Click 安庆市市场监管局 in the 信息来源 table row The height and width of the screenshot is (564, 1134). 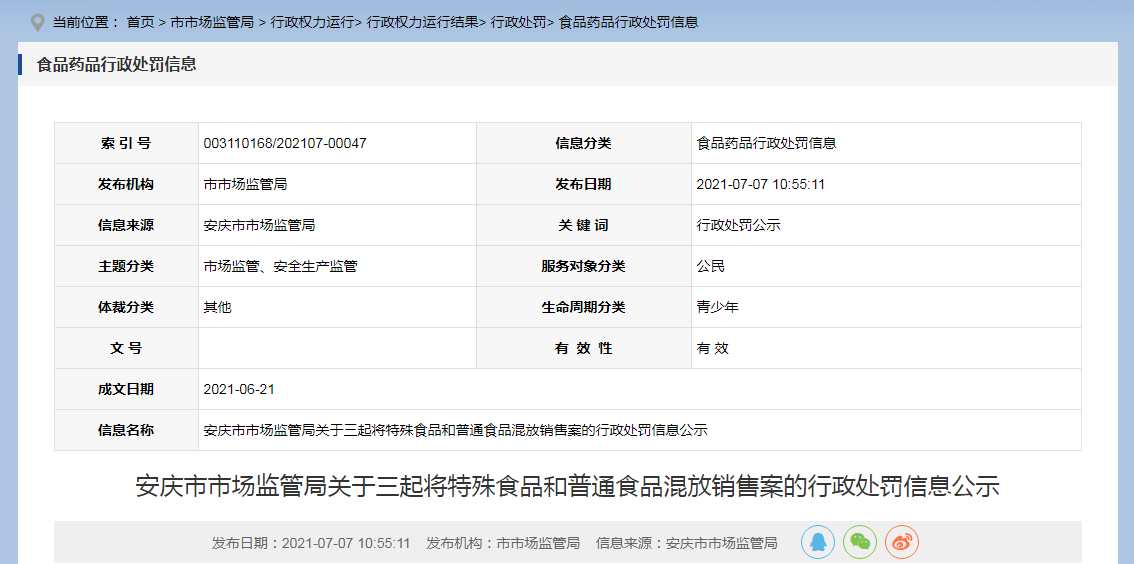[259, 225]
